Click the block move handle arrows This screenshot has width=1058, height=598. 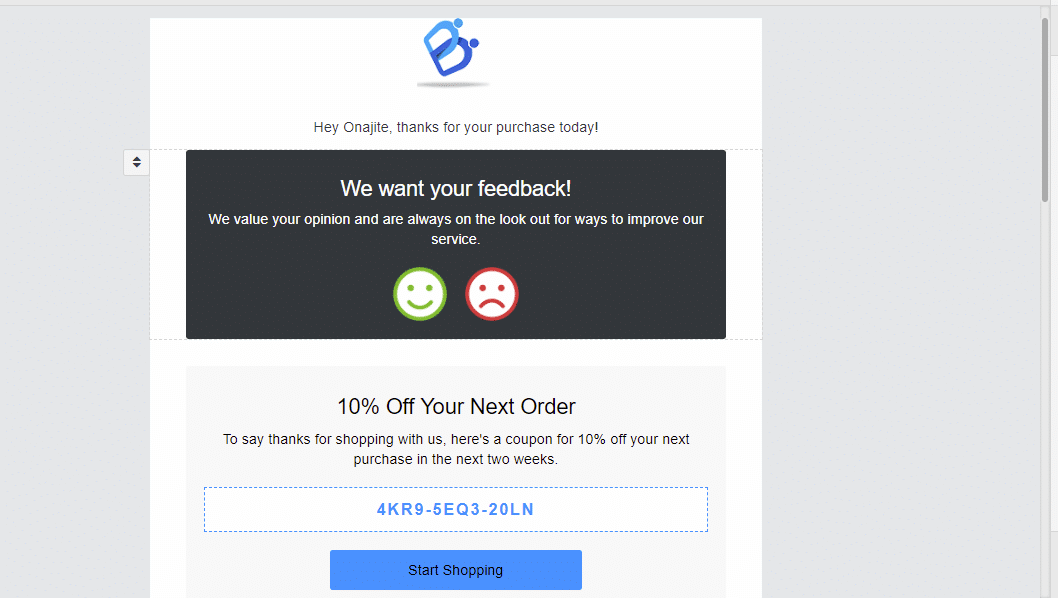136,162
